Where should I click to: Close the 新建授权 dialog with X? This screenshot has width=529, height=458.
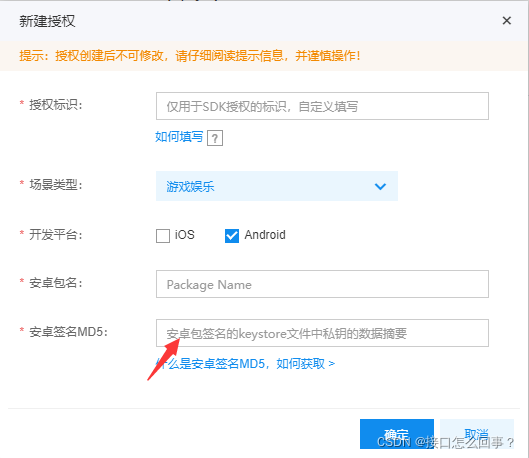(506, 21)
